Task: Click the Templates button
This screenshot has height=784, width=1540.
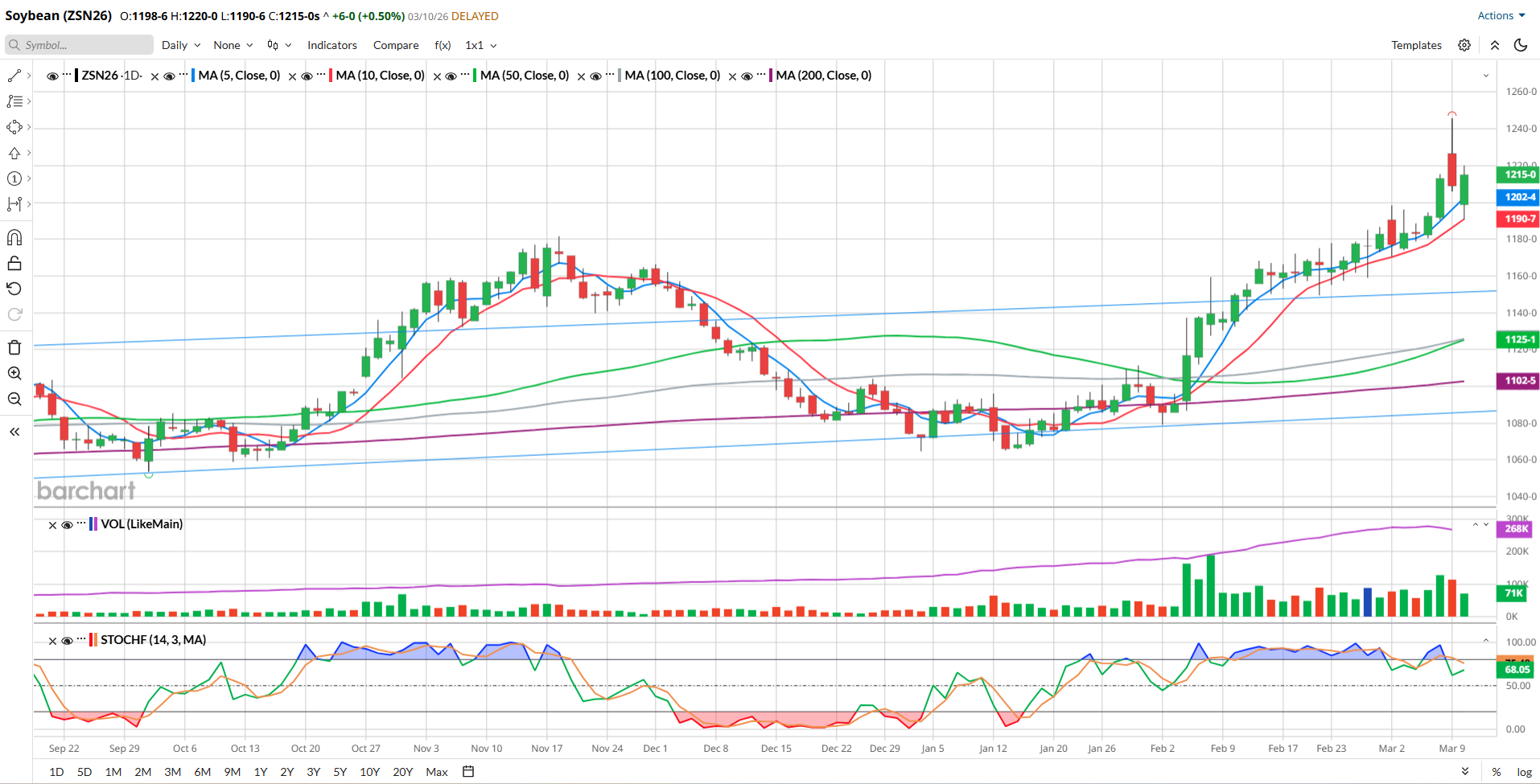Action: coord(1416,45)
